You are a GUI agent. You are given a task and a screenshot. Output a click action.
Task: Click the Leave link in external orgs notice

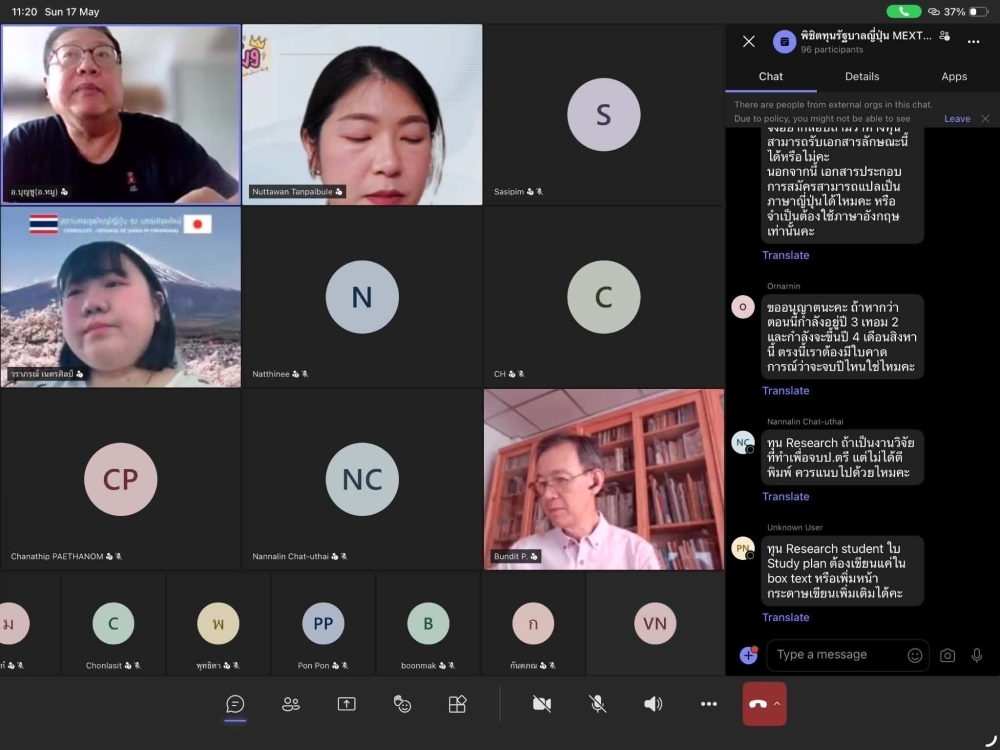click(957, 119)
